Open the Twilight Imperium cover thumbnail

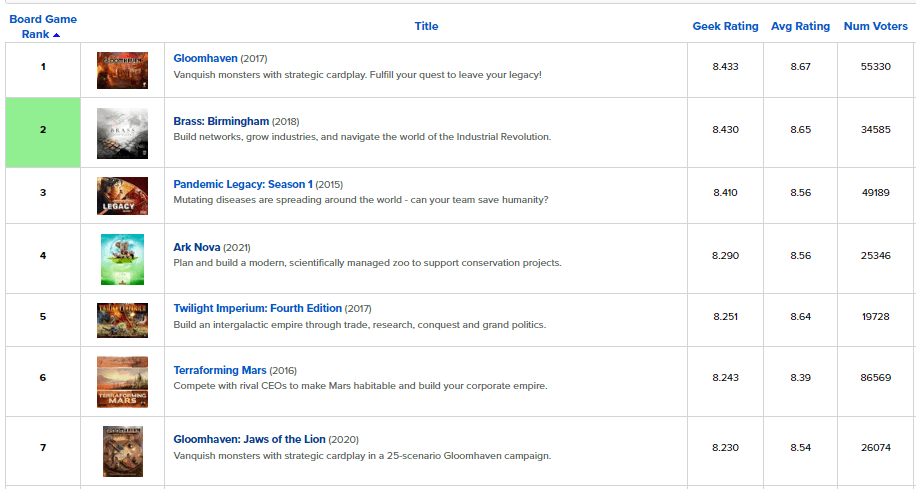tap(122, 320)
